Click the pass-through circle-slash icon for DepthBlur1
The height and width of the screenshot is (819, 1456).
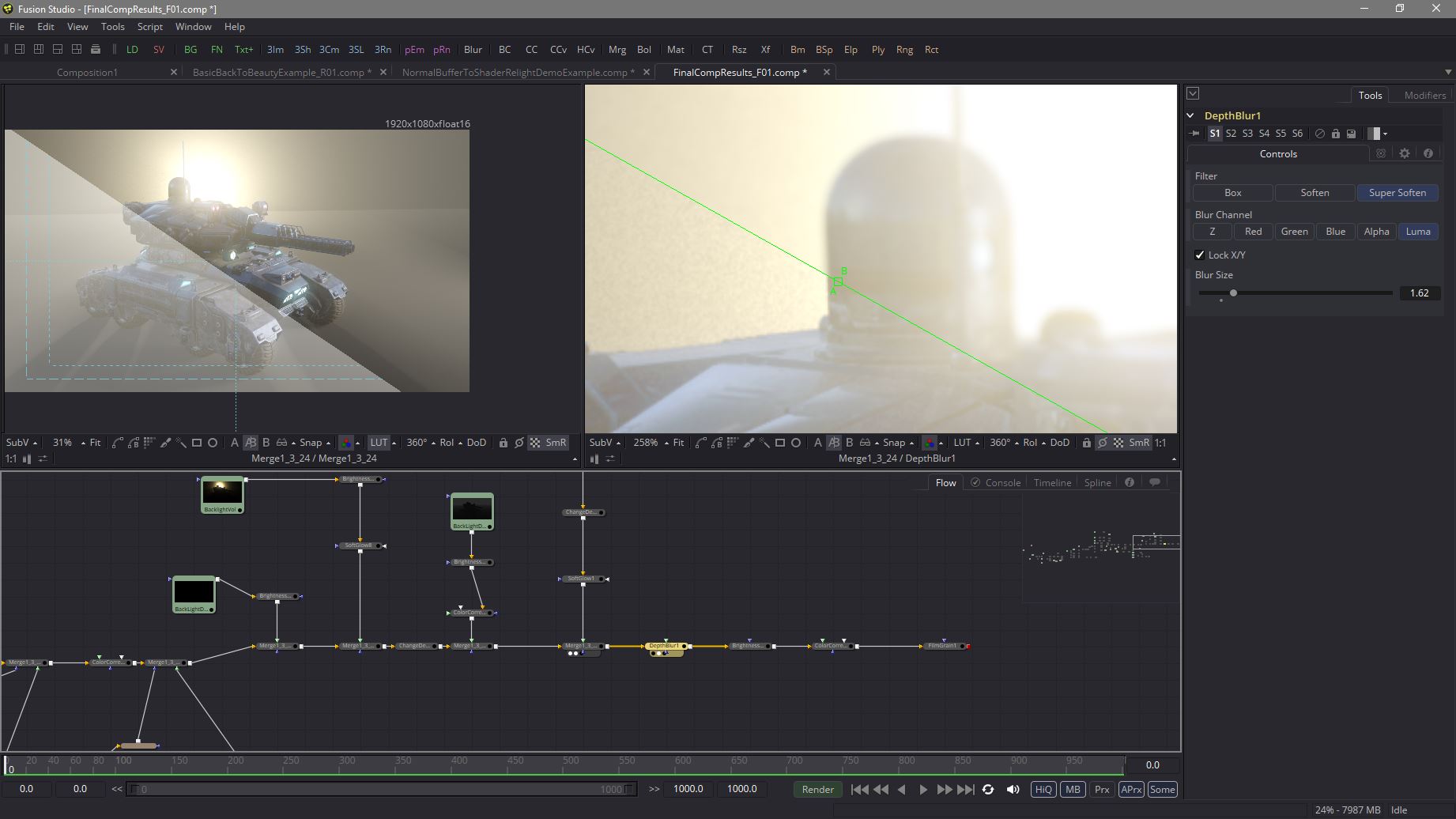[1319, 134]
